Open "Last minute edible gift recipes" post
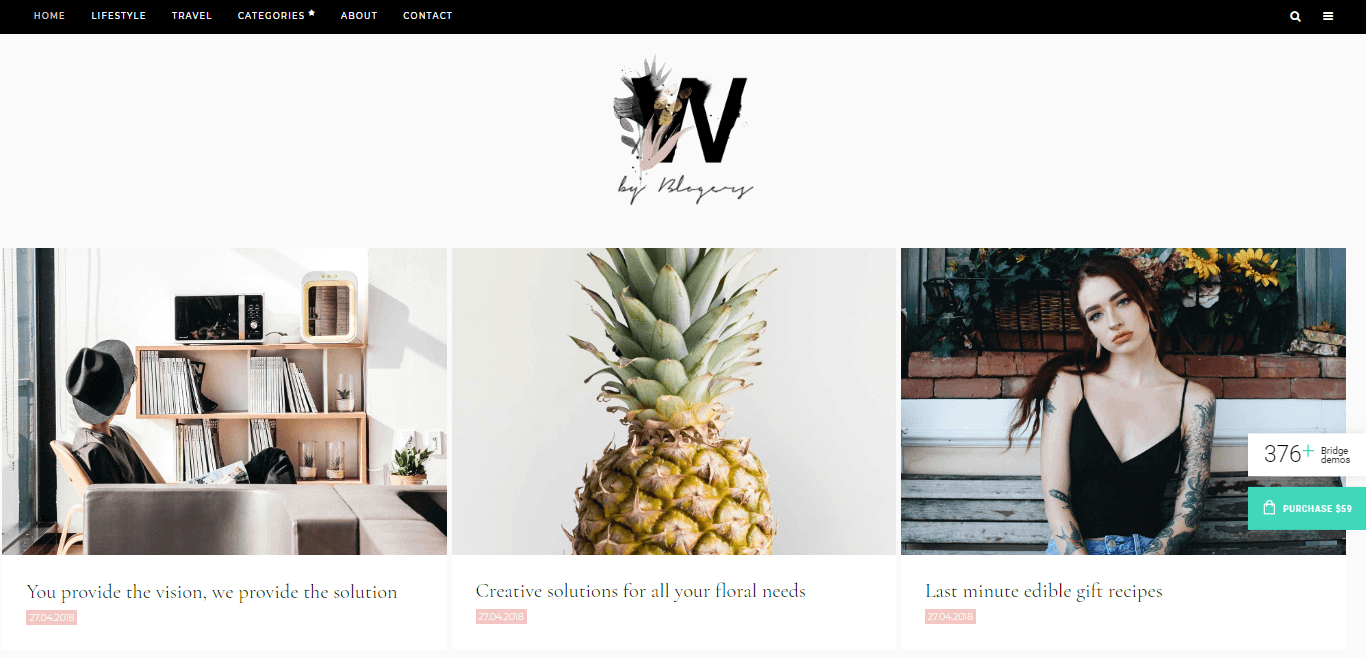This screenshot has width=1366, height=657. point(1044,591)
